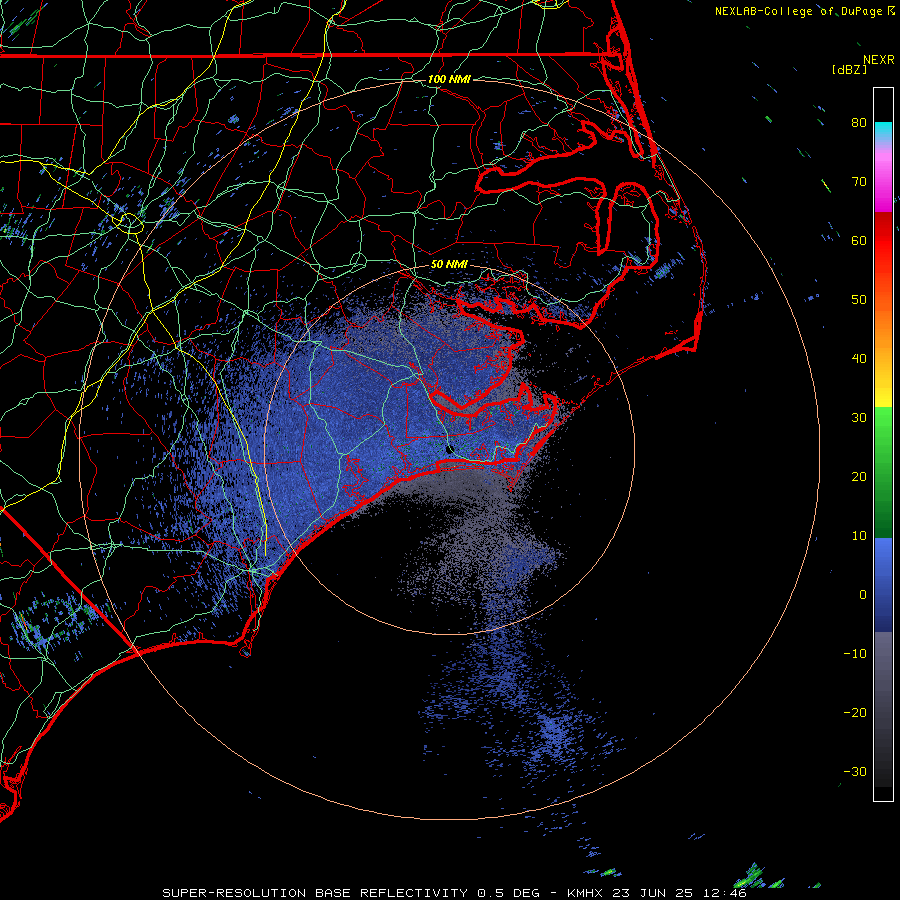Click the cyan top segment of color bar
This screenshot has width=900, height=900.
(x=883, y=132)
